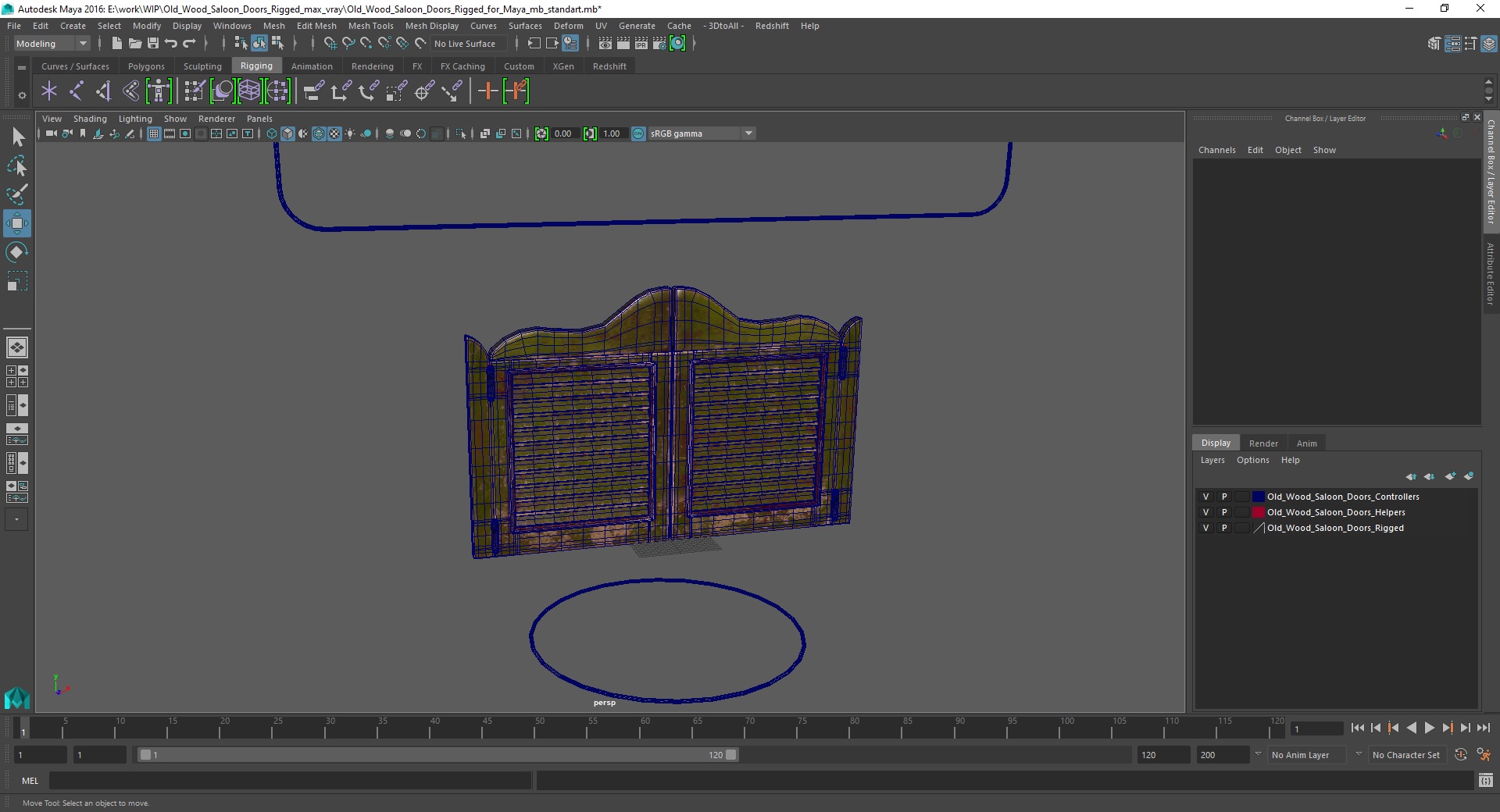Screen dimensions: 1500x812
Task: Create layer from selected objects
Action: tap(1469, 476)
